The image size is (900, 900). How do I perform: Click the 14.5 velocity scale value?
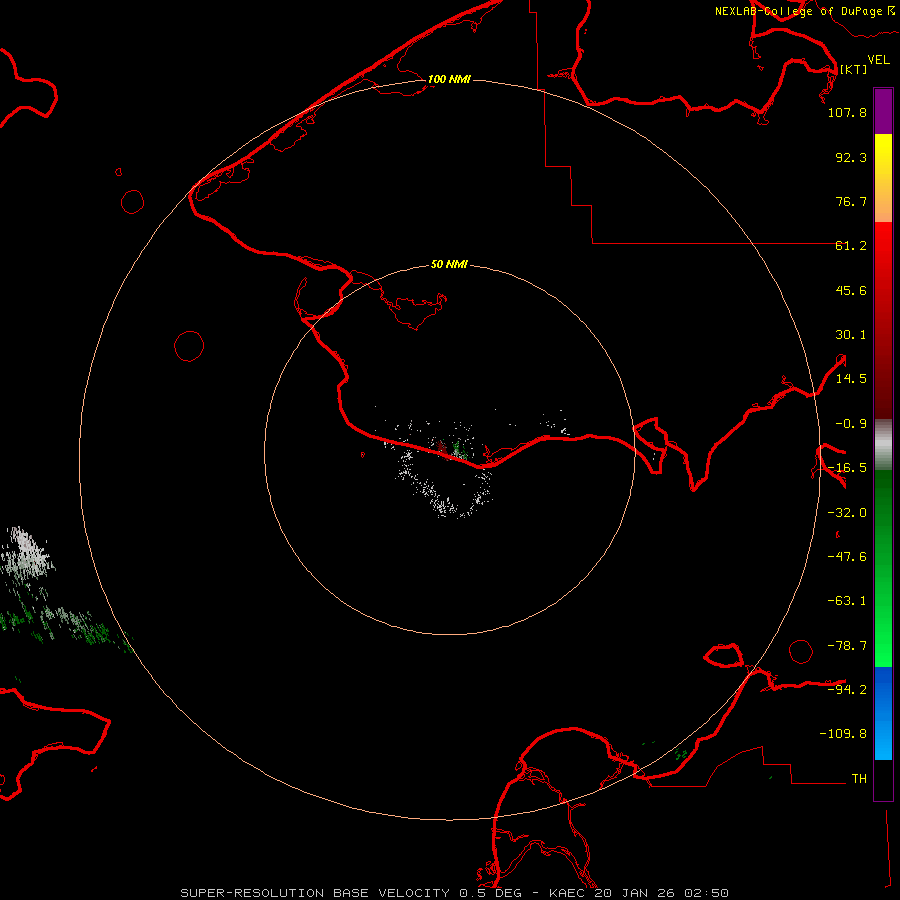[x=851, y=379]
